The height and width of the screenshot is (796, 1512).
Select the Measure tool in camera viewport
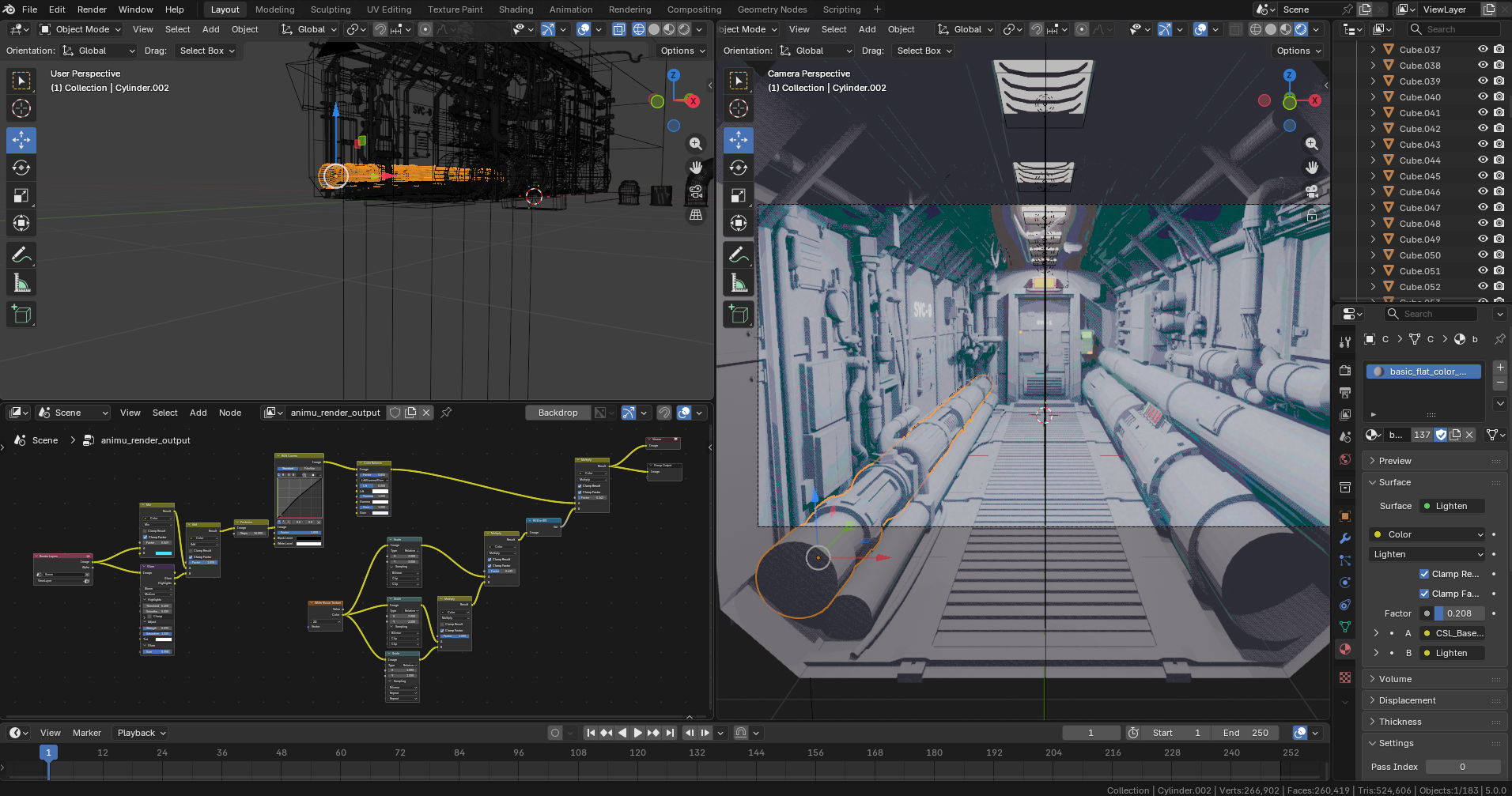click(x=739, y=283)
